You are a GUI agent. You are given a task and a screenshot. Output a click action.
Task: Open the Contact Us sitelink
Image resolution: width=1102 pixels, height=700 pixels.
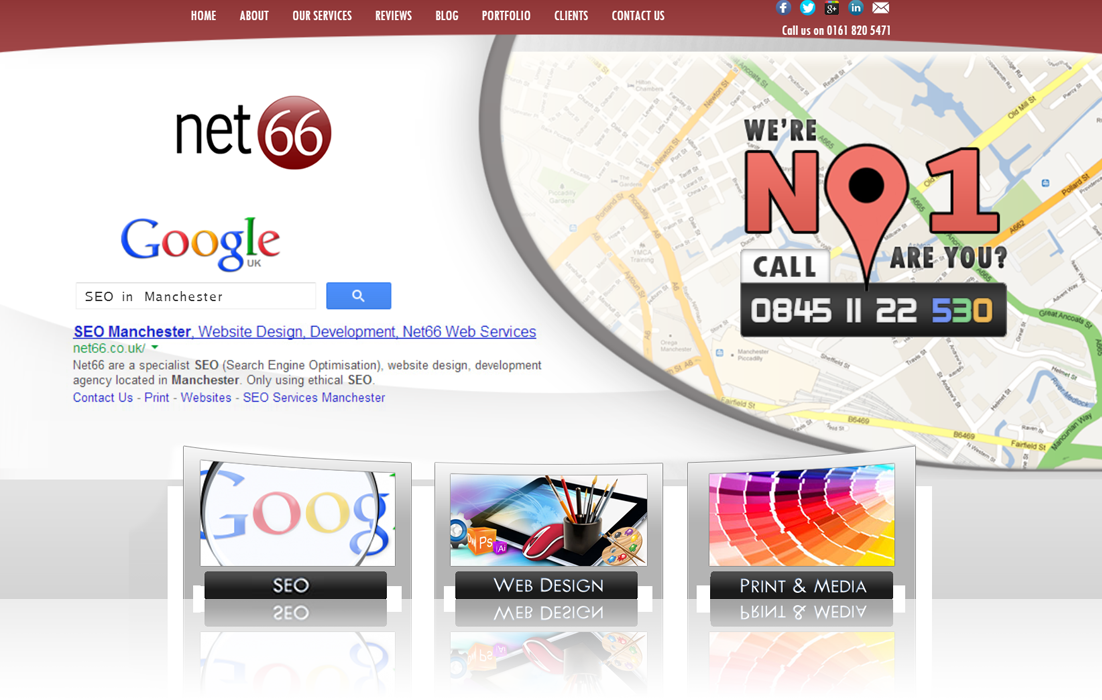point(103,398)
